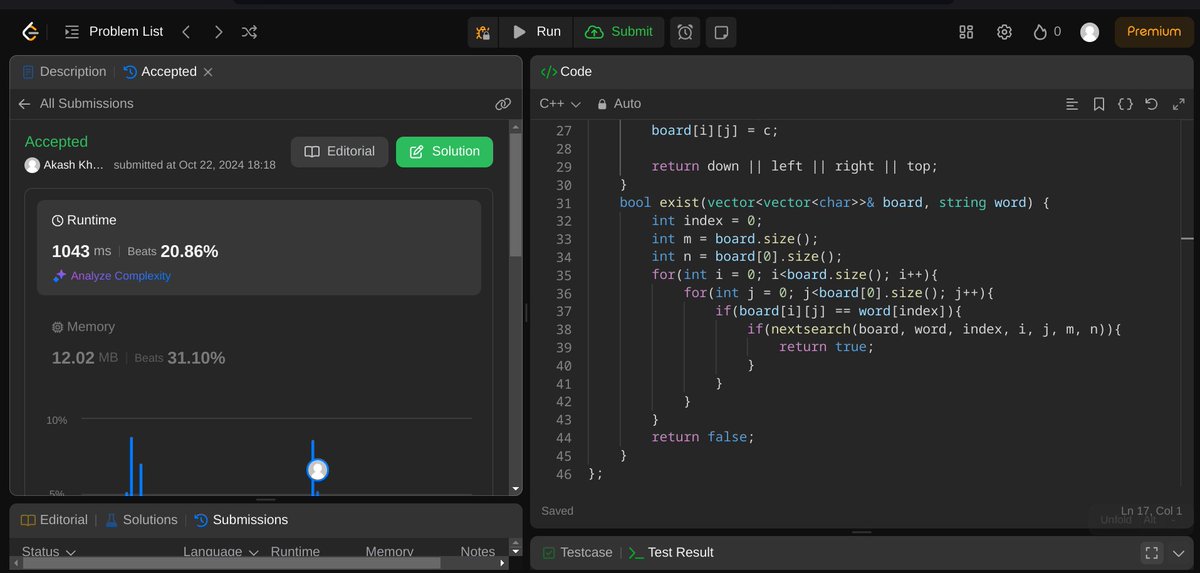
Task: Click the debugger icon beside Run
Action: tap(483, 32)
